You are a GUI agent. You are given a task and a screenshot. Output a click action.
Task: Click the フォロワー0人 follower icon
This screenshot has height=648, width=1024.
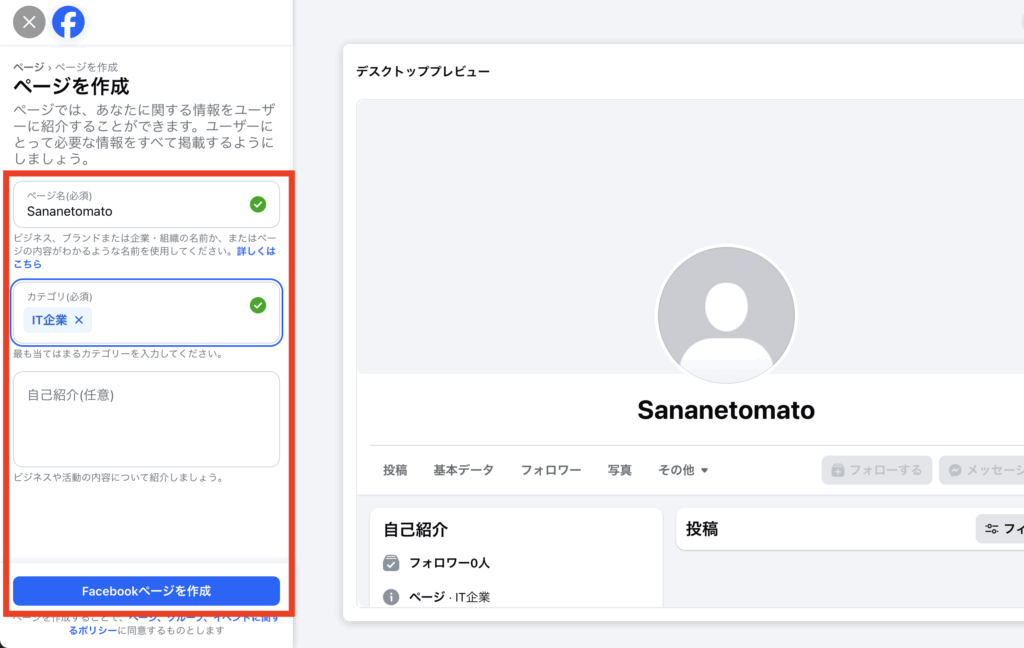pos(391,563)
